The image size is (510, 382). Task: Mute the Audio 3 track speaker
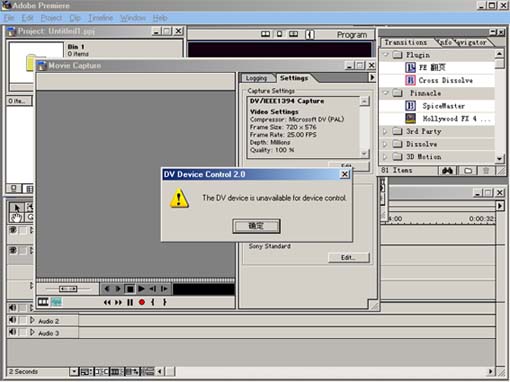(x=13, y=332)
